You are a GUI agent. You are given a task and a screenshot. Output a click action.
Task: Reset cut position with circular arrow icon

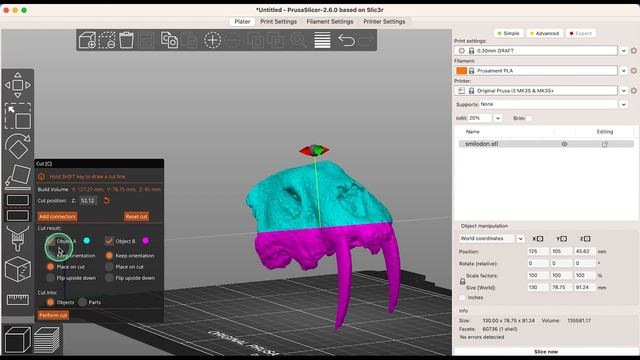point(106,200)
